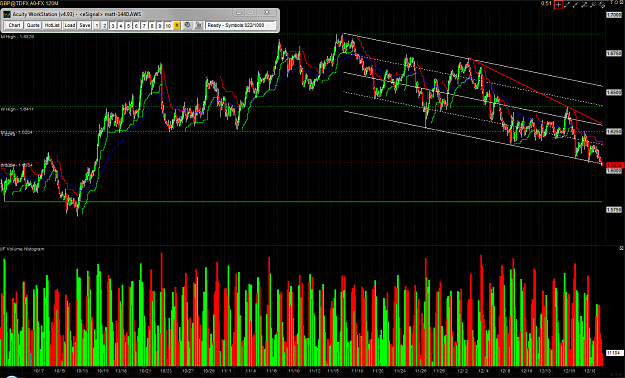Screen dimensions: 625x378
Task: Select the line tool with dotted box
Action: point(584,5)
